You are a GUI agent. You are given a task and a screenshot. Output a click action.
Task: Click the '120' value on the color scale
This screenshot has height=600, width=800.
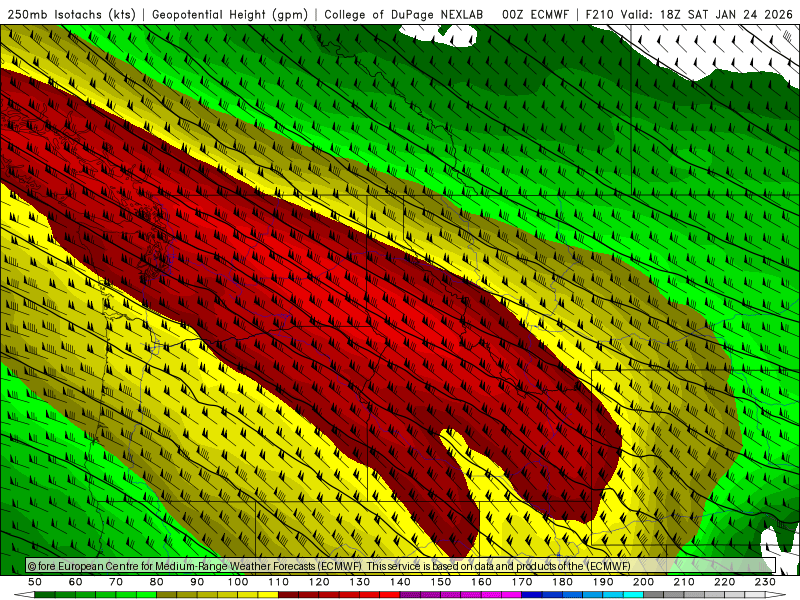click(x=319, y=582)
